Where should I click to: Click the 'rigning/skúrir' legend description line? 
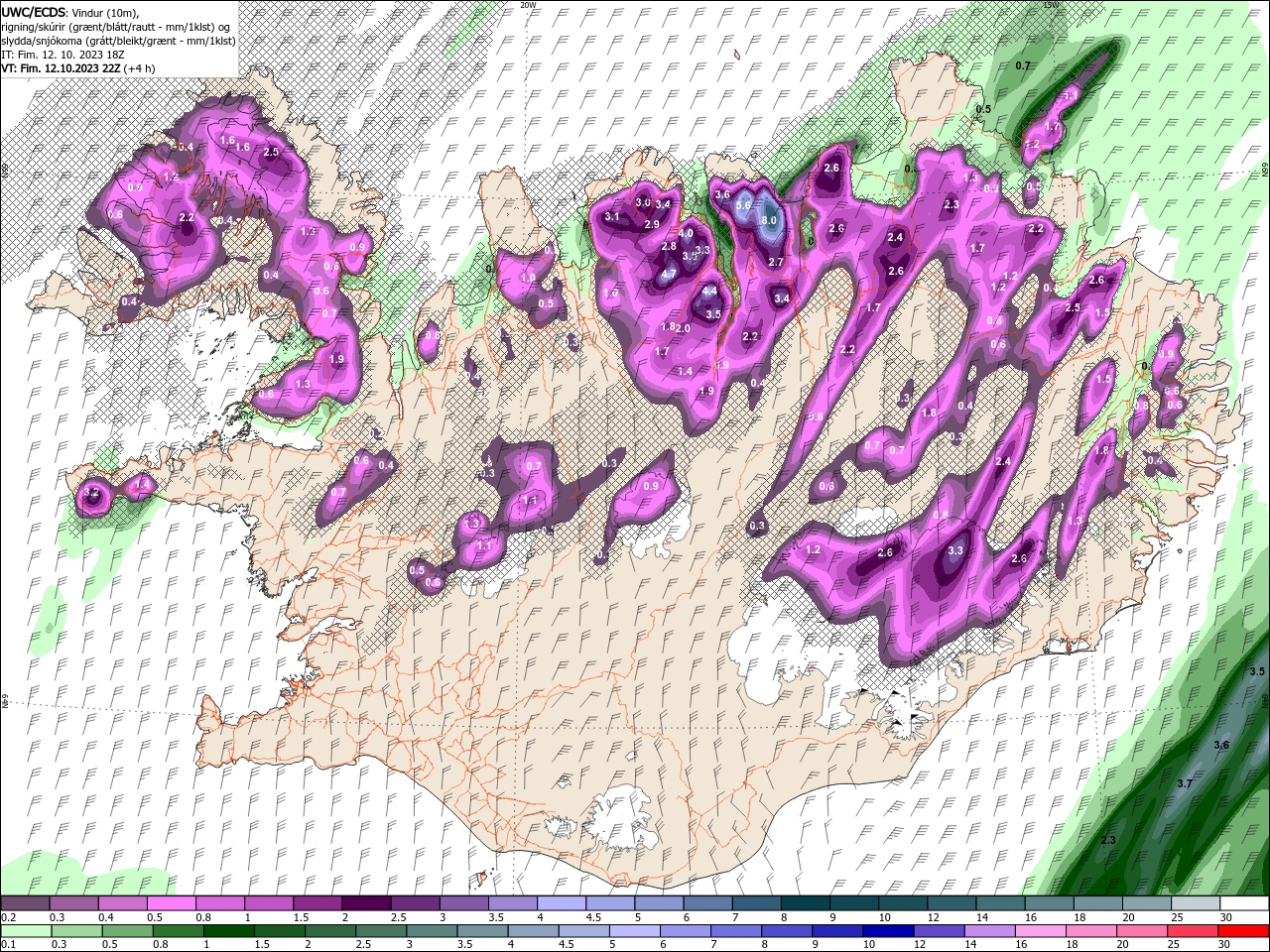click(117, 26)
